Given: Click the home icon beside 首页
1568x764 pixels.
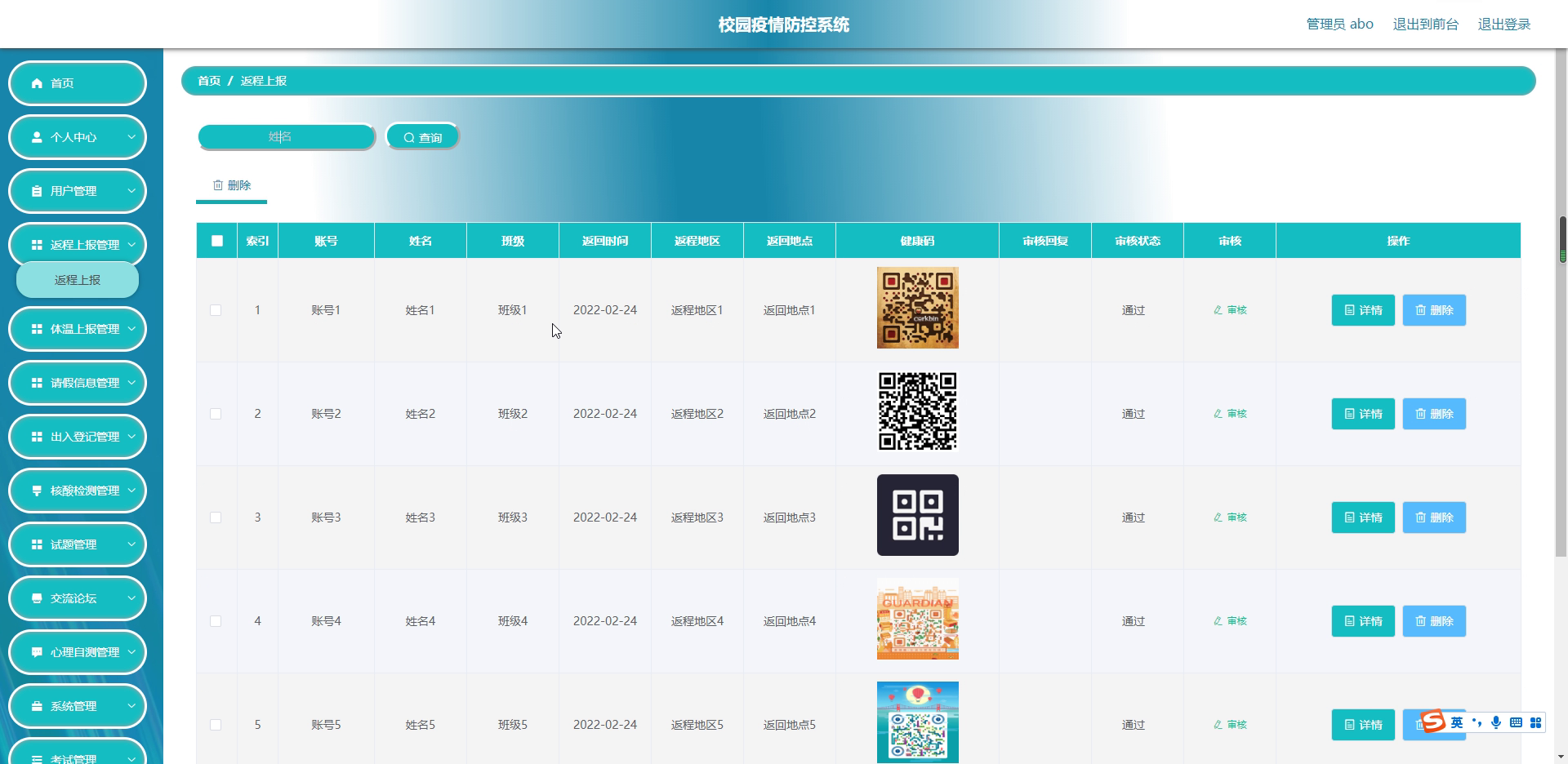Looking at the screenshot, I should pyautogui.click(x=37, y=83).
